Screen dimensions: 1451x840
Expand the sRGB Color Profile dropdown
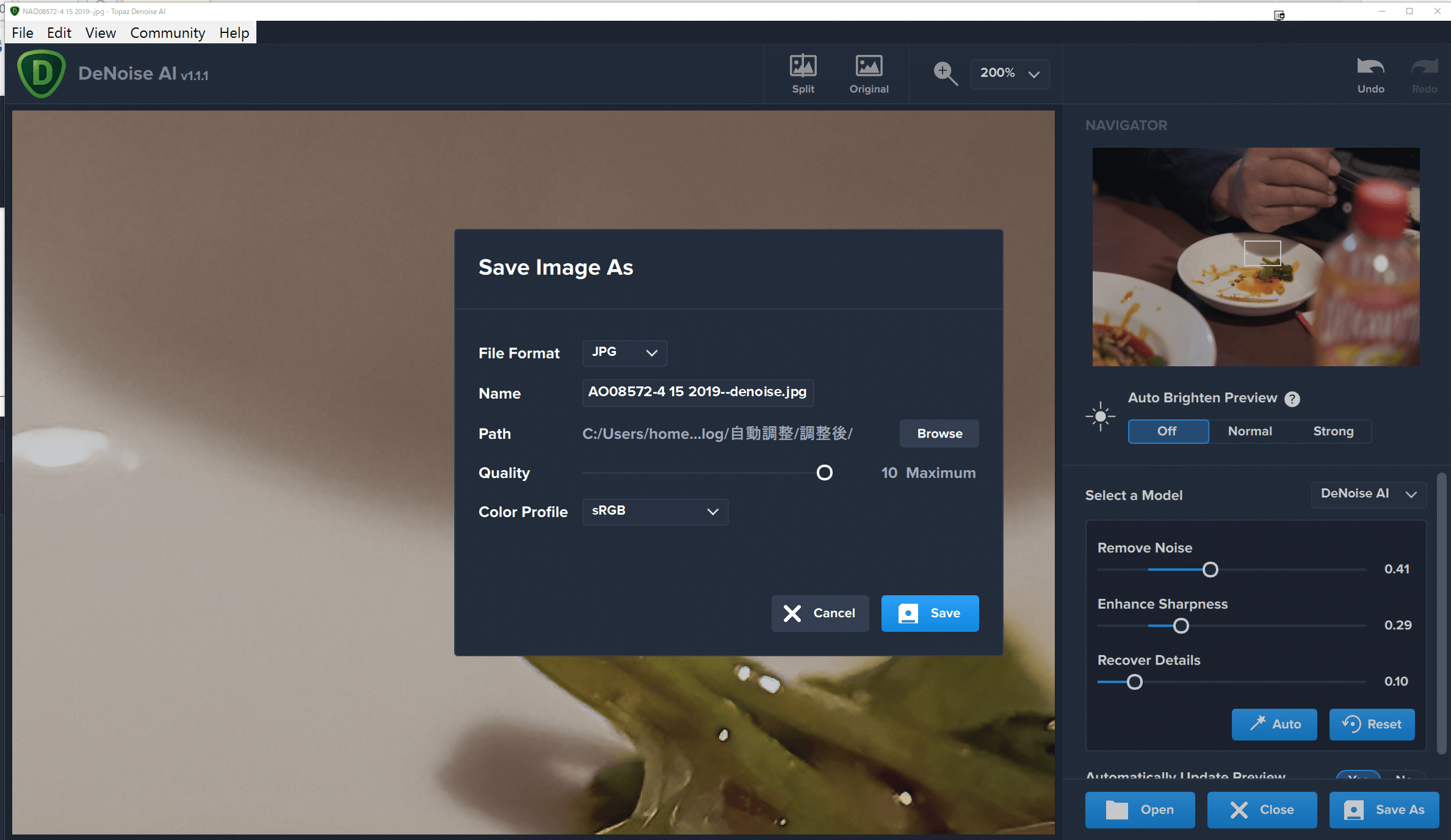(655, 512)
